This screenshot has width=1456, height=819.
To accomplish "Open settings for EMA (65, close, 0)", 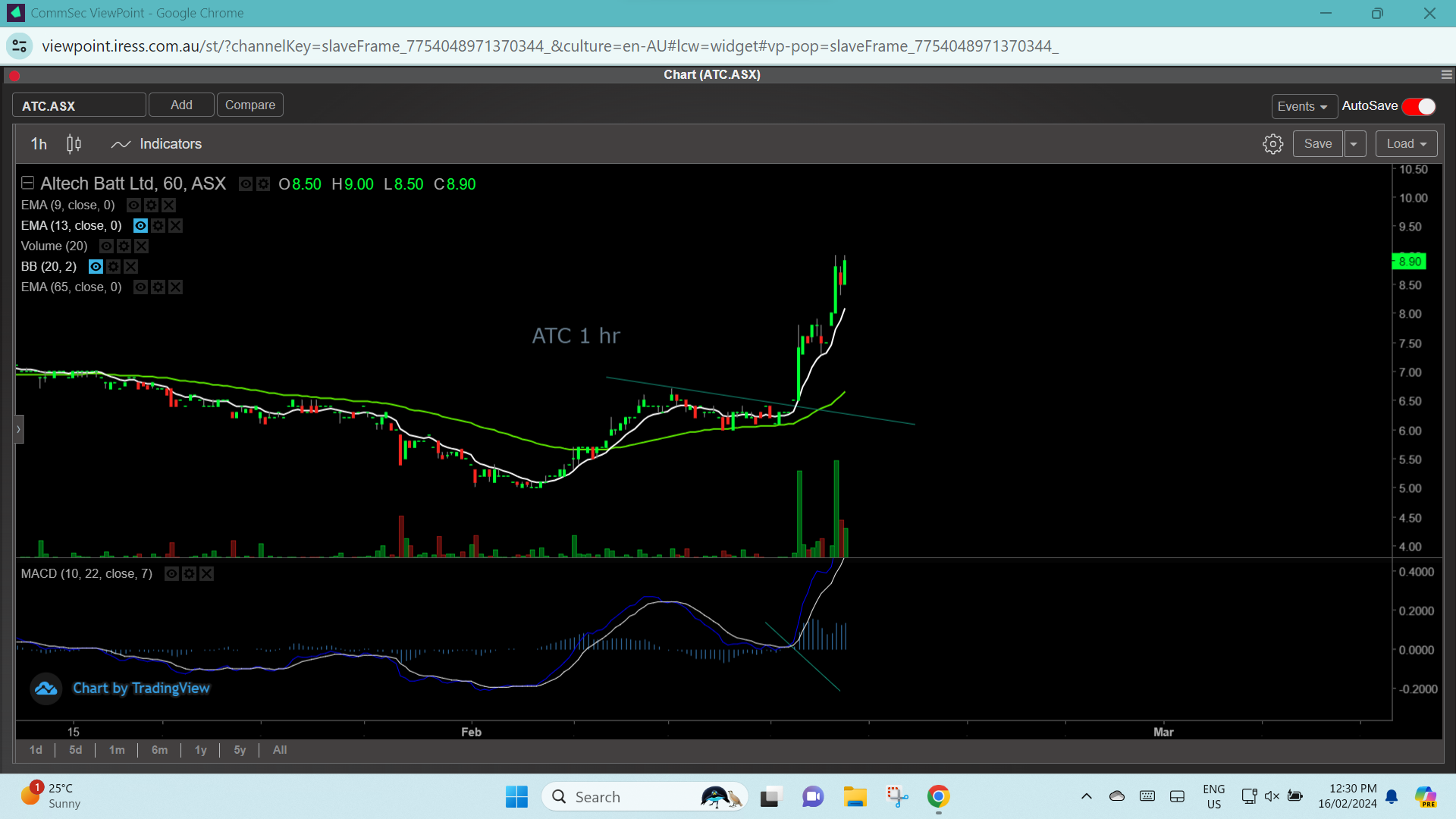I will pos(158,287).
